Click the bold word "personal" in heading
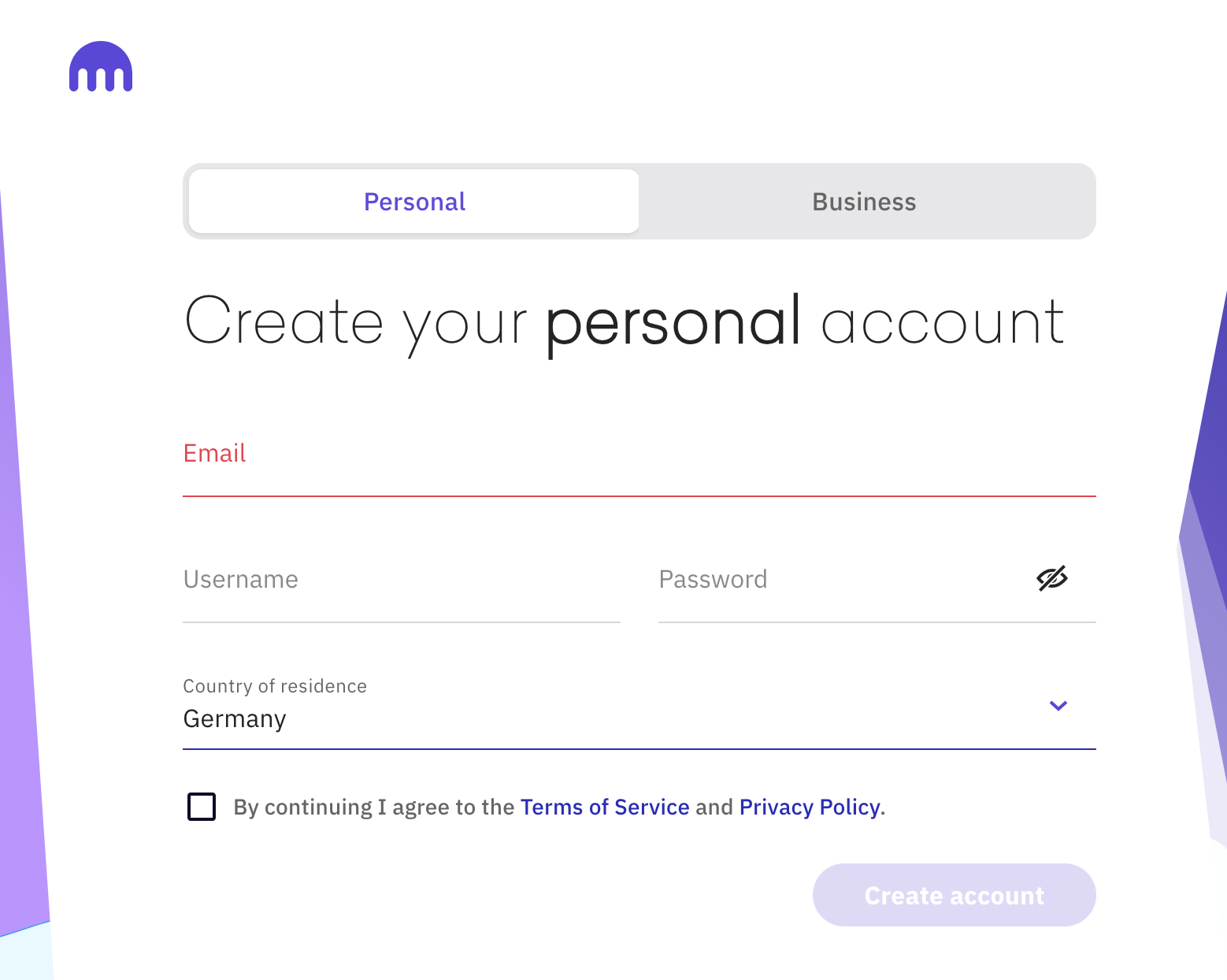The height and width of the screenshot is (980, 1227). click(673, 321)
